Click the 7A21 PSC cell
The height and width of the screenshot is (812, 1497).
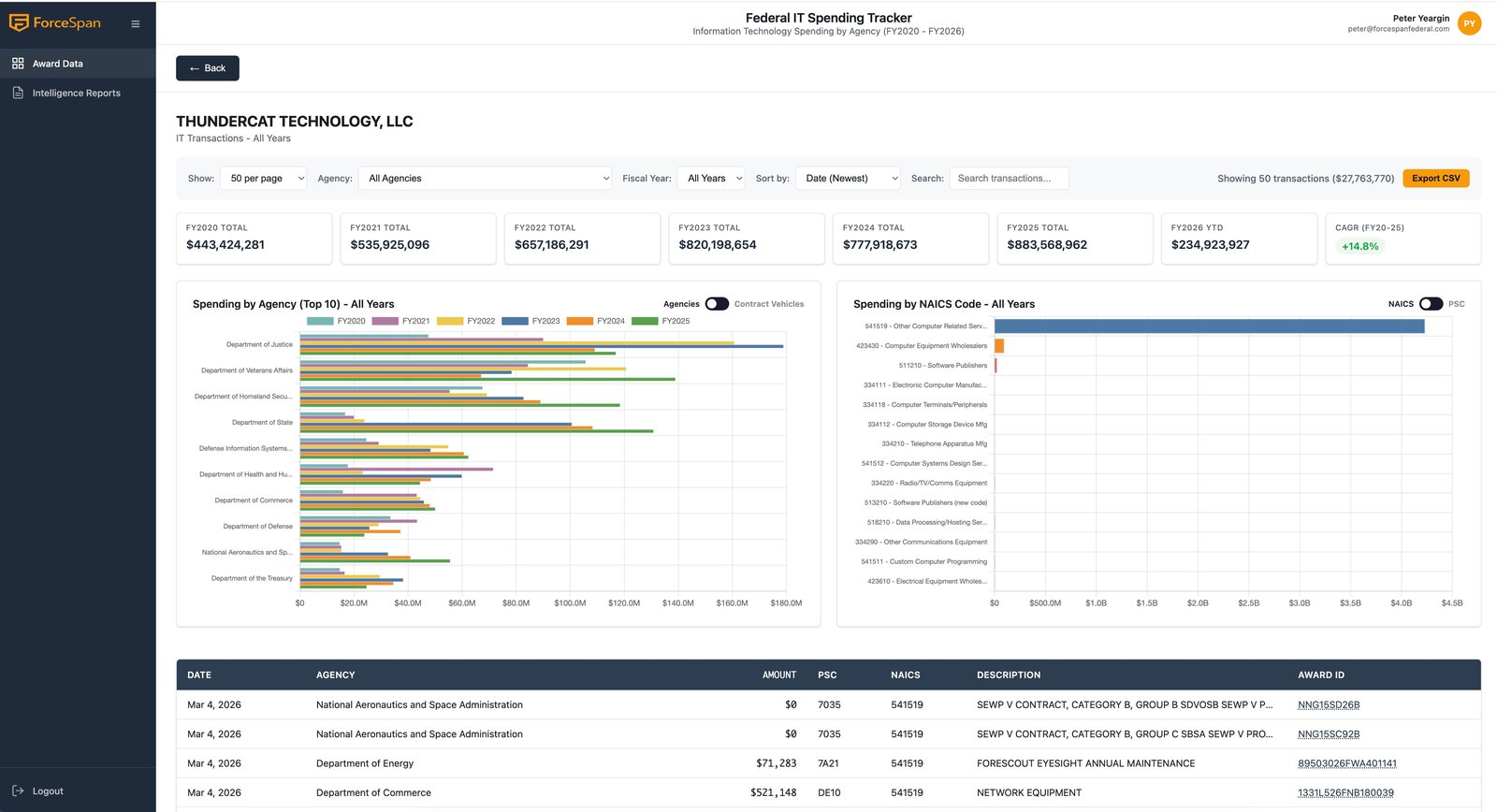coord(828,763)
